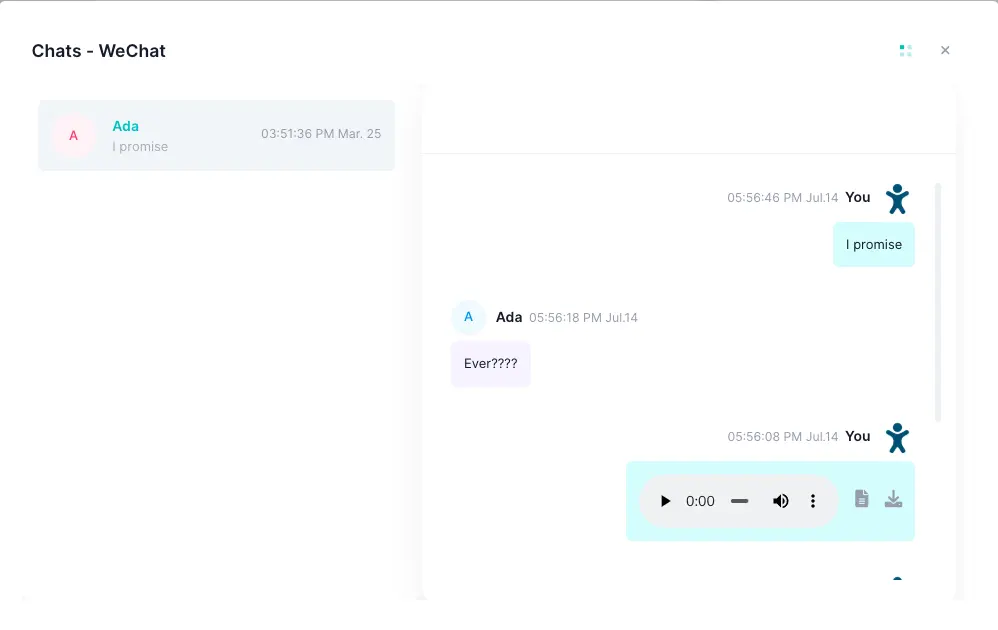Click the 05:56:46 PM Jul.14 timestamp
998x630 pixels.
point(783,198)
